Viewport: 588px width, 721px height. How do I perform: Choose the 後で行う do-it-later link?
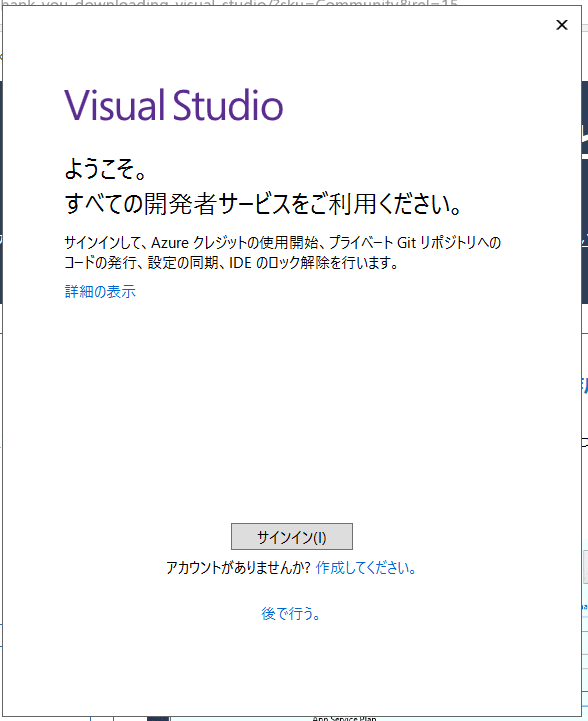click(291, 613)
